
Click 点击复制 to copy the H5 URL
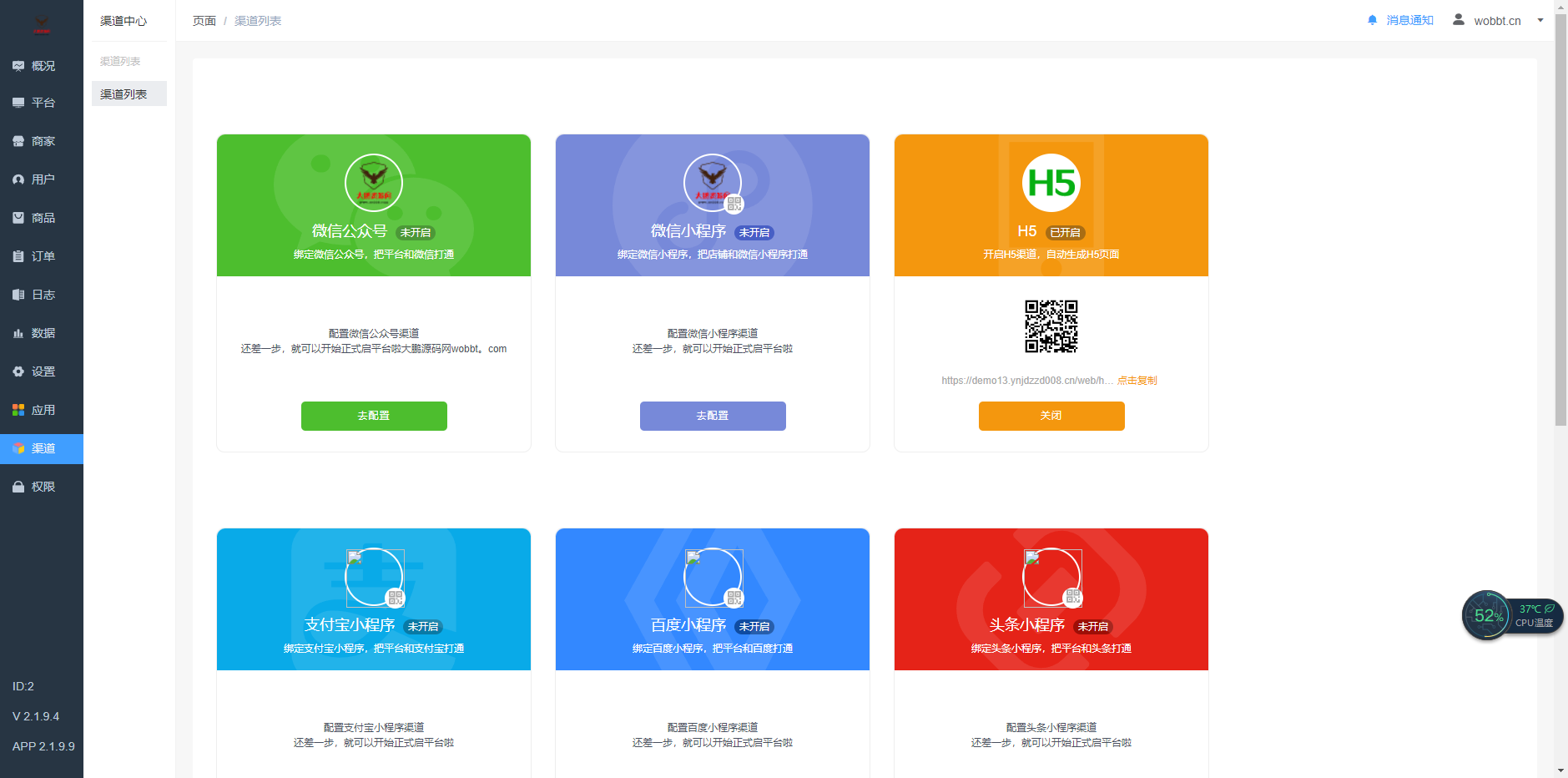click(x=1137, y=380)
